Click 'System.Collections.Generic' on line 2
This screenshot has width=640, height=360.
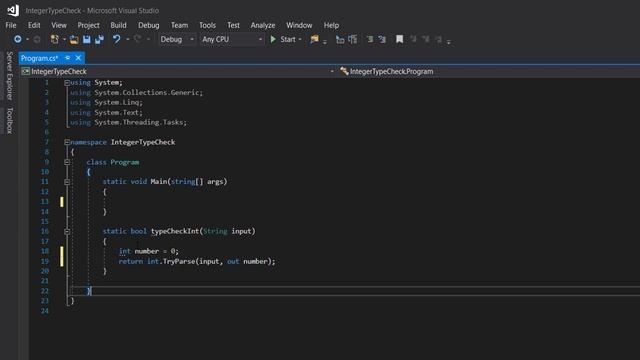148,93
